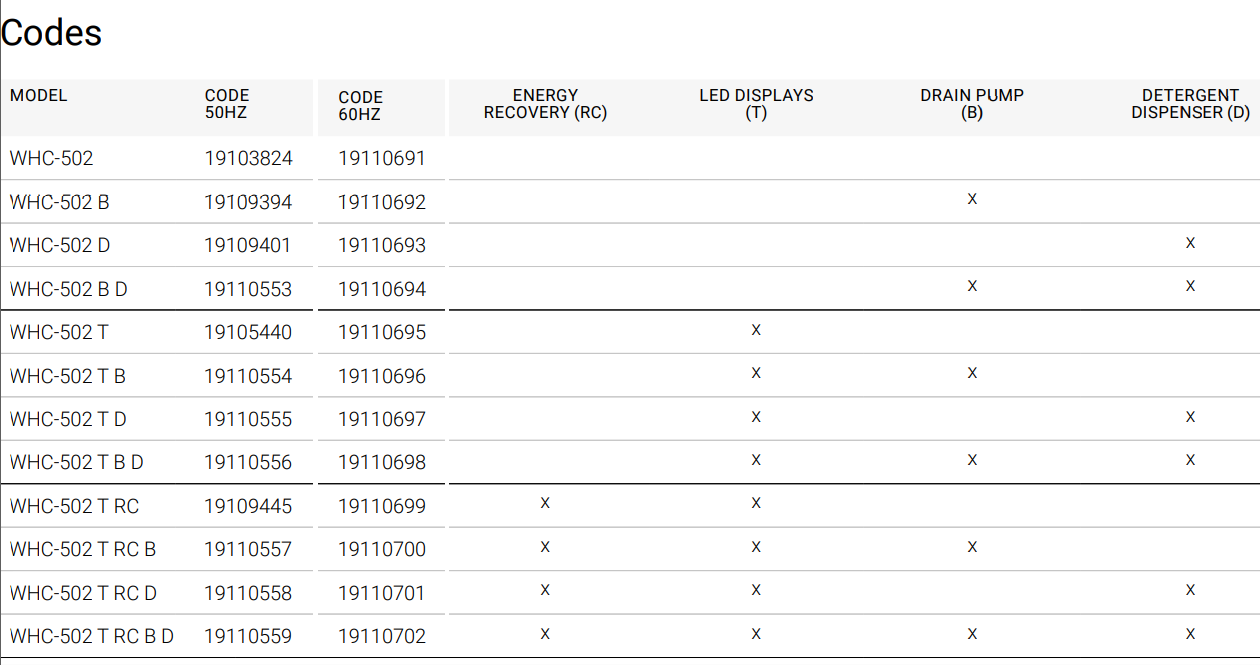The image size is (1260, 665).
Task: Select the ENERGY RECOVERY (RC) header
Action: click(x=545, y=104)
